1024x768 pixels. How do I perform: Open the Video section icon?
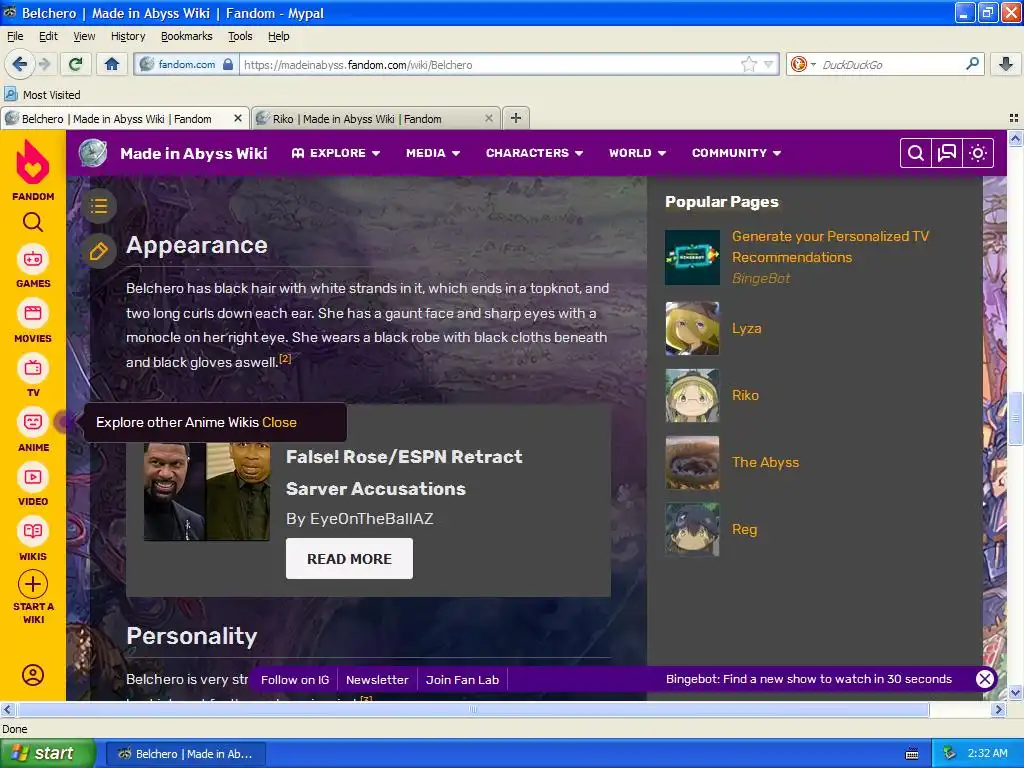(33, 477)
